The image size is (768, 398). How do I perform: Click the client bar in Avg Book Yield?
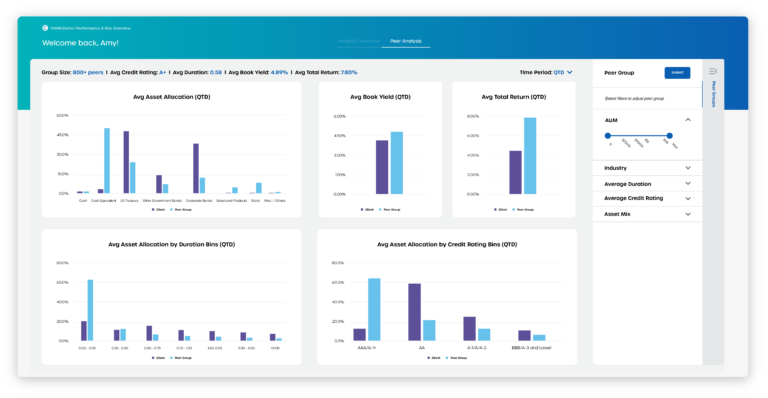pos(382,167)
